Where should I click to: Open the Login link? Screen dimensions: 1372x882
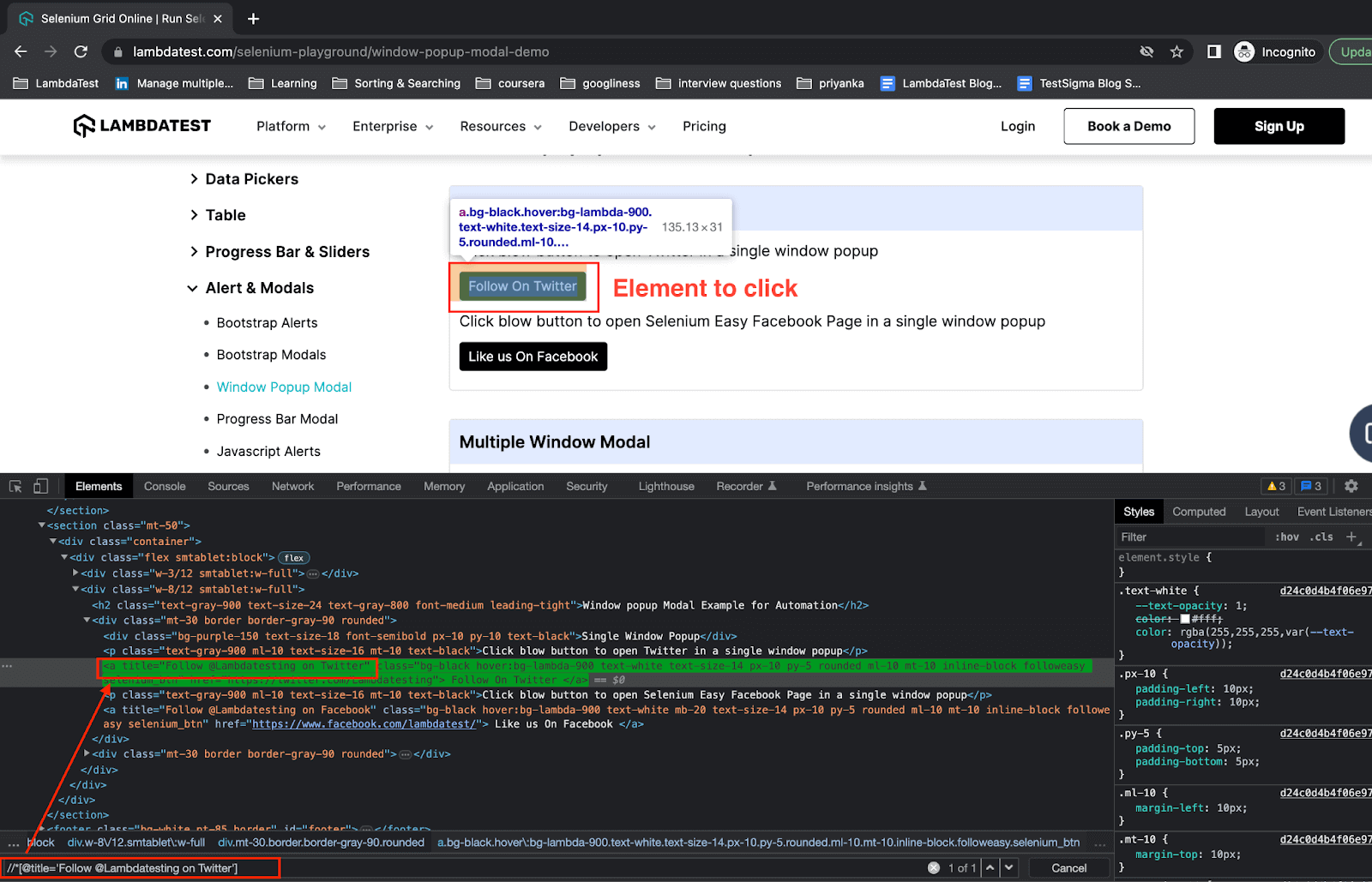tap(1018, 126)
